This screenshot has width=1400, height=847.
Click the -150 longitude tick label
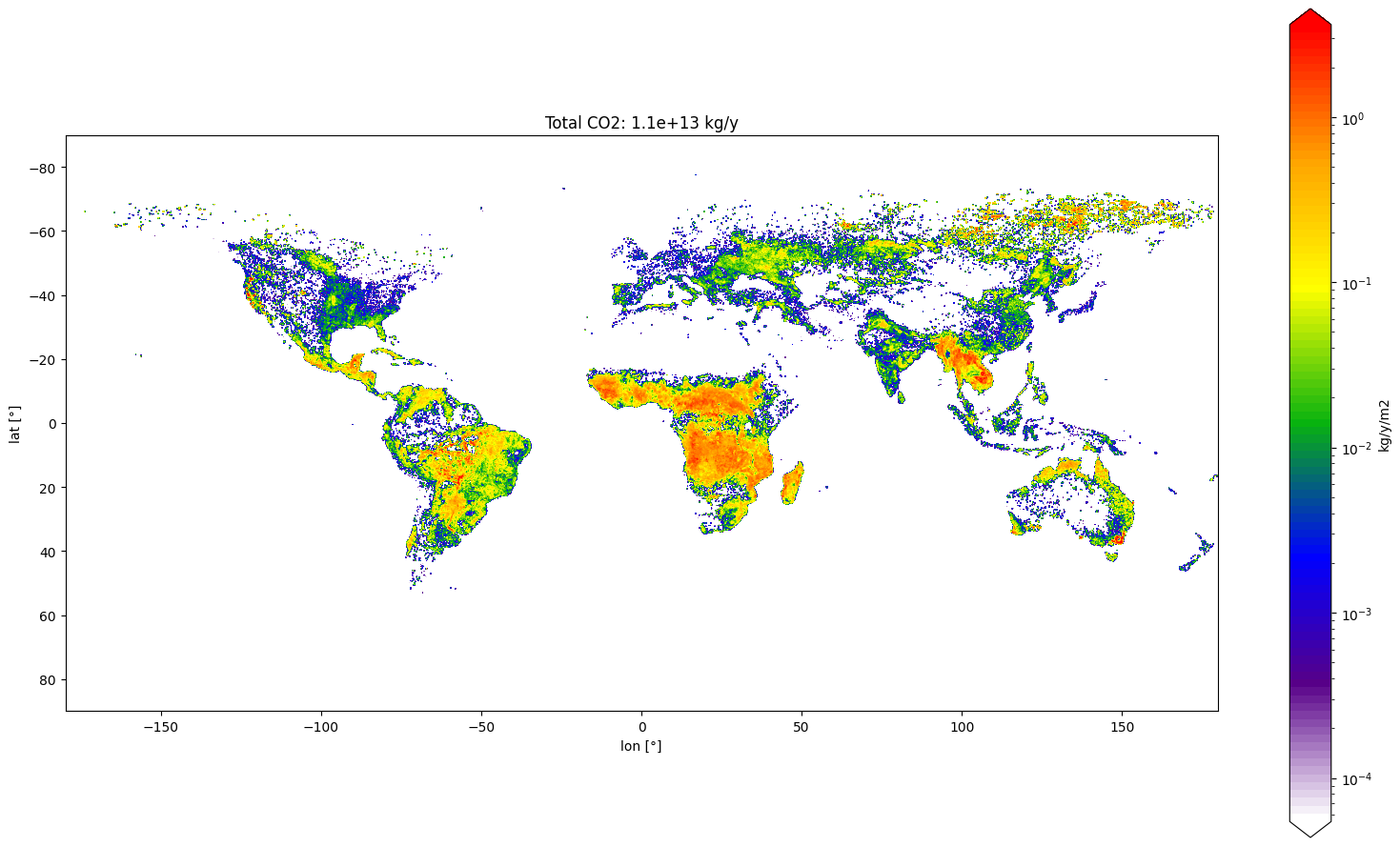click(160, 727)
